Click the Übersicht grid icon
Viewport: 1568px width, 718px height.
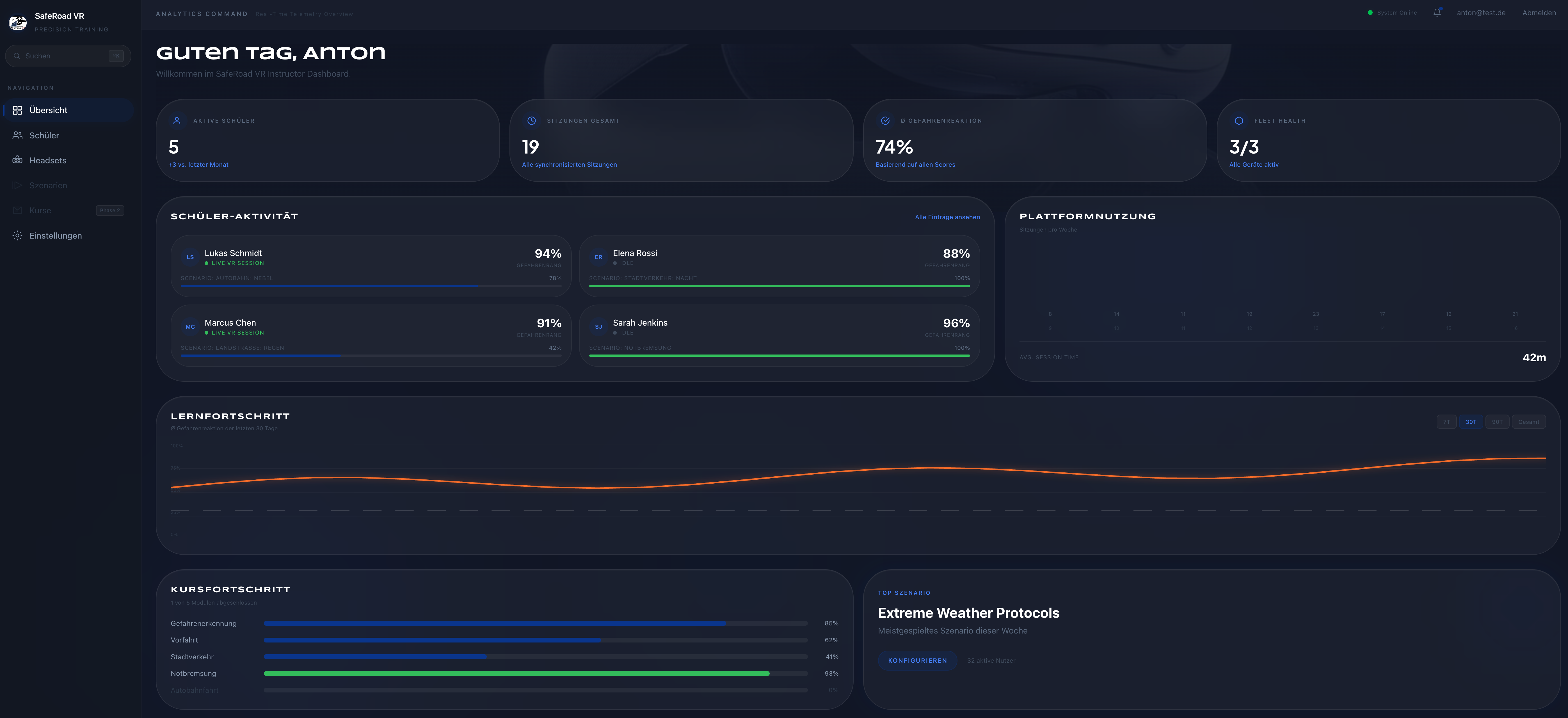18,110
